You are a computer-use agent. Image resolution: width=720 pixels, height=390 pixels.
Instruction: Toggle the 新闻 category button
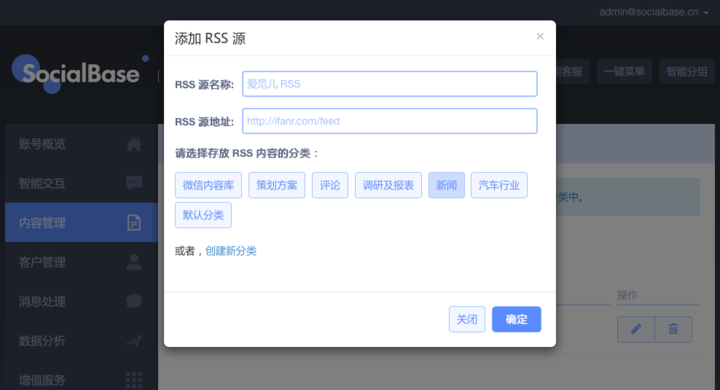pos(446,185)
